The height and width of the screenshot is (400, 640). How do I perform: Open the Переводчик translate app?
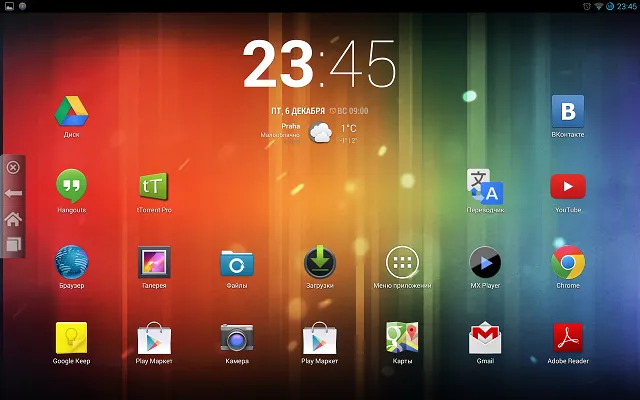tap(485, 186)
